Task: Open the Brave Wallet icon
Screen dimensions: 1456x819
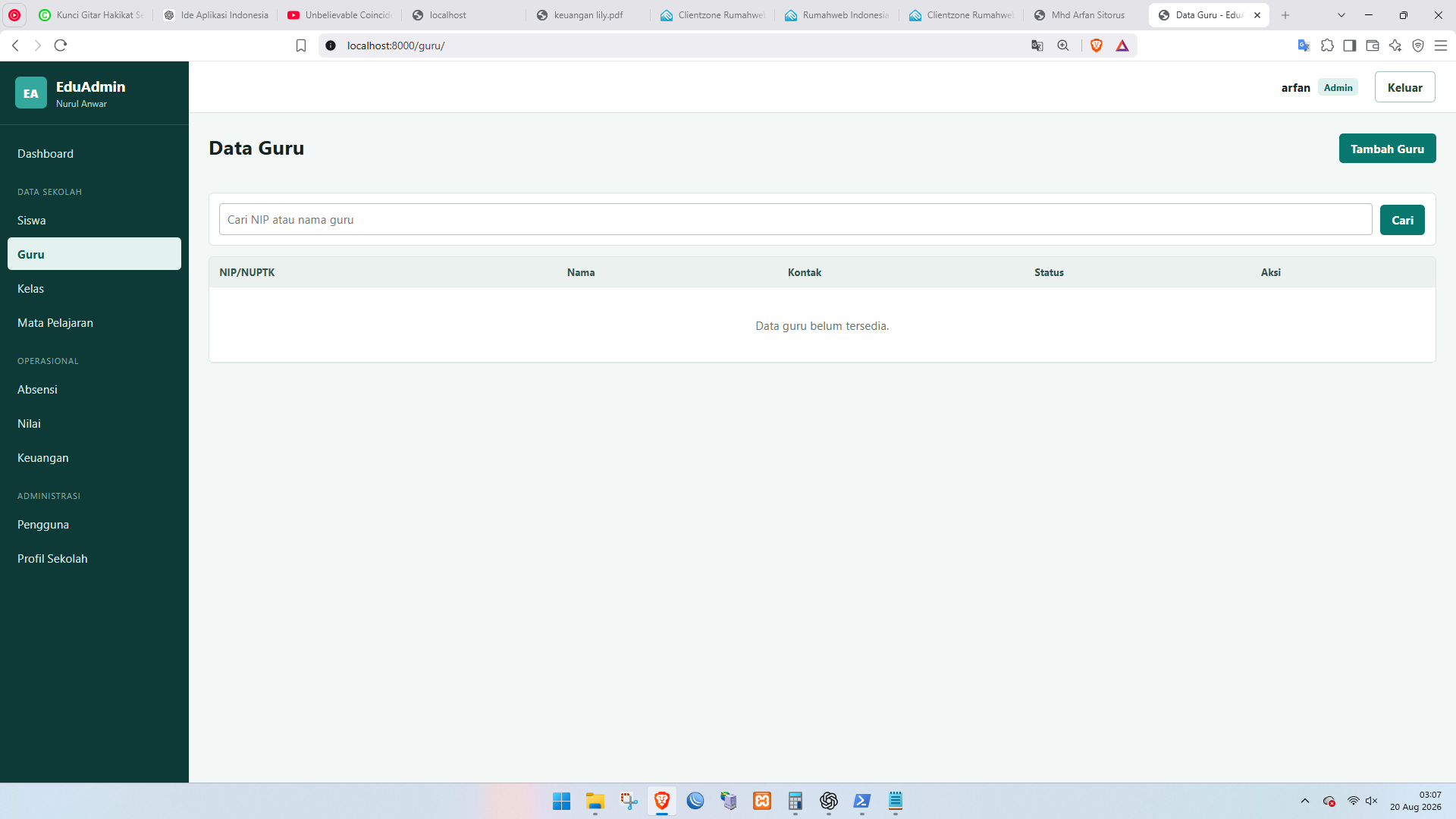Action: [x=1373, y=45]
